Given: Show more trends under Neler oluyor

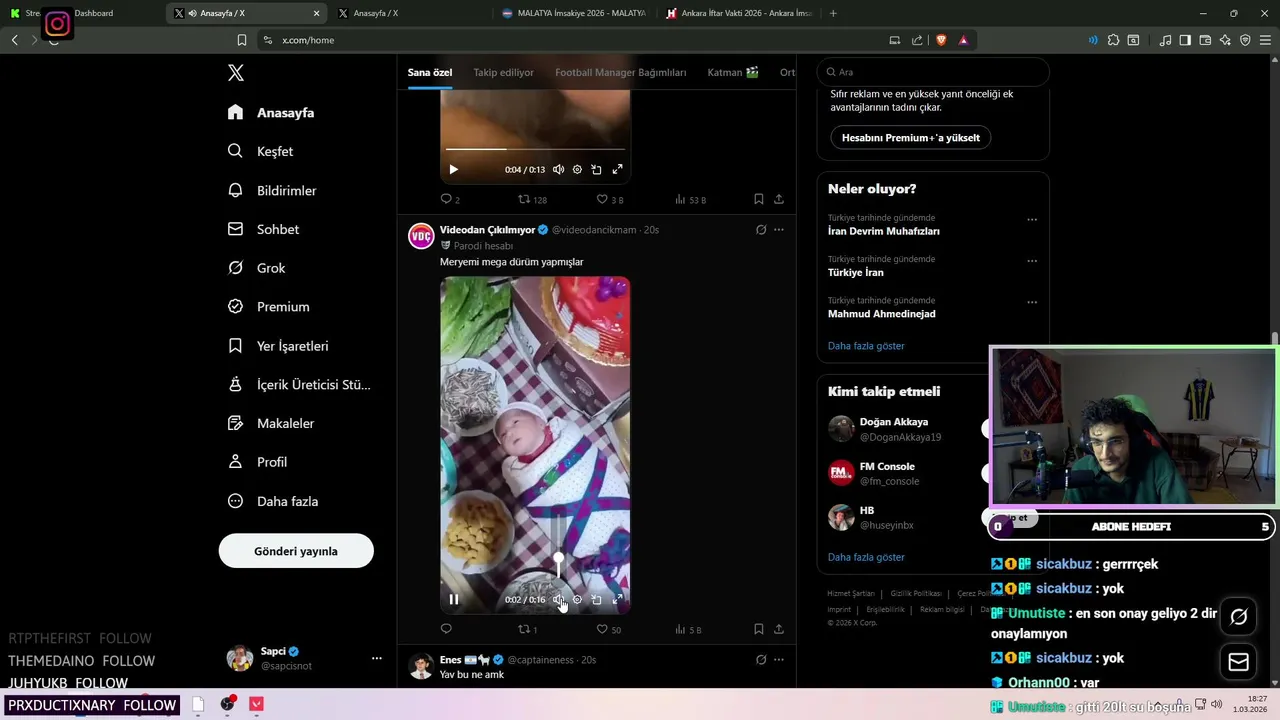Looking at the screenshot, I should click(x=866, y=346).
